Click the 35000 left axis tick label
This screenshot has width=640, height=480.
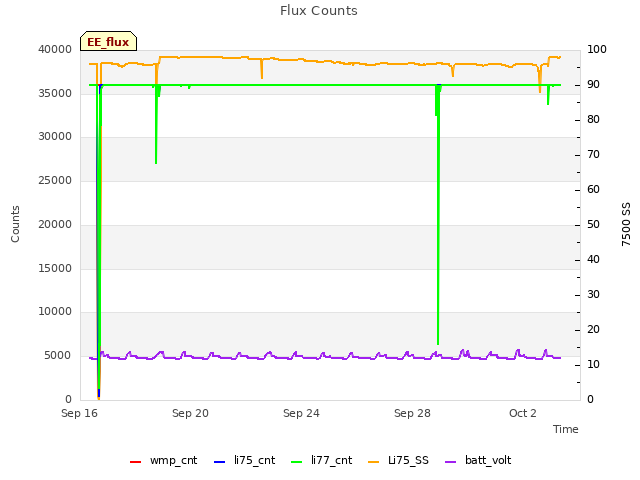[55, 93]
